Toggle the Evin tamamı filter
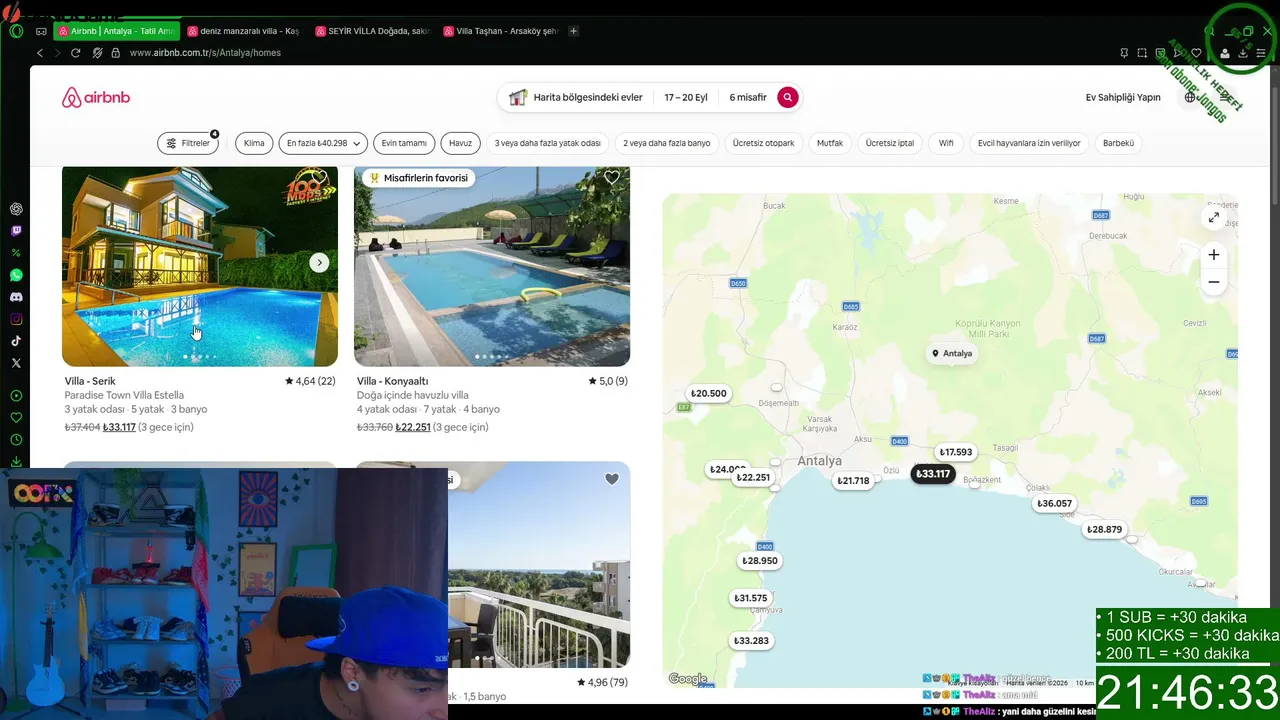Viewport: 1280px width, 720px height. coord(404,143)
